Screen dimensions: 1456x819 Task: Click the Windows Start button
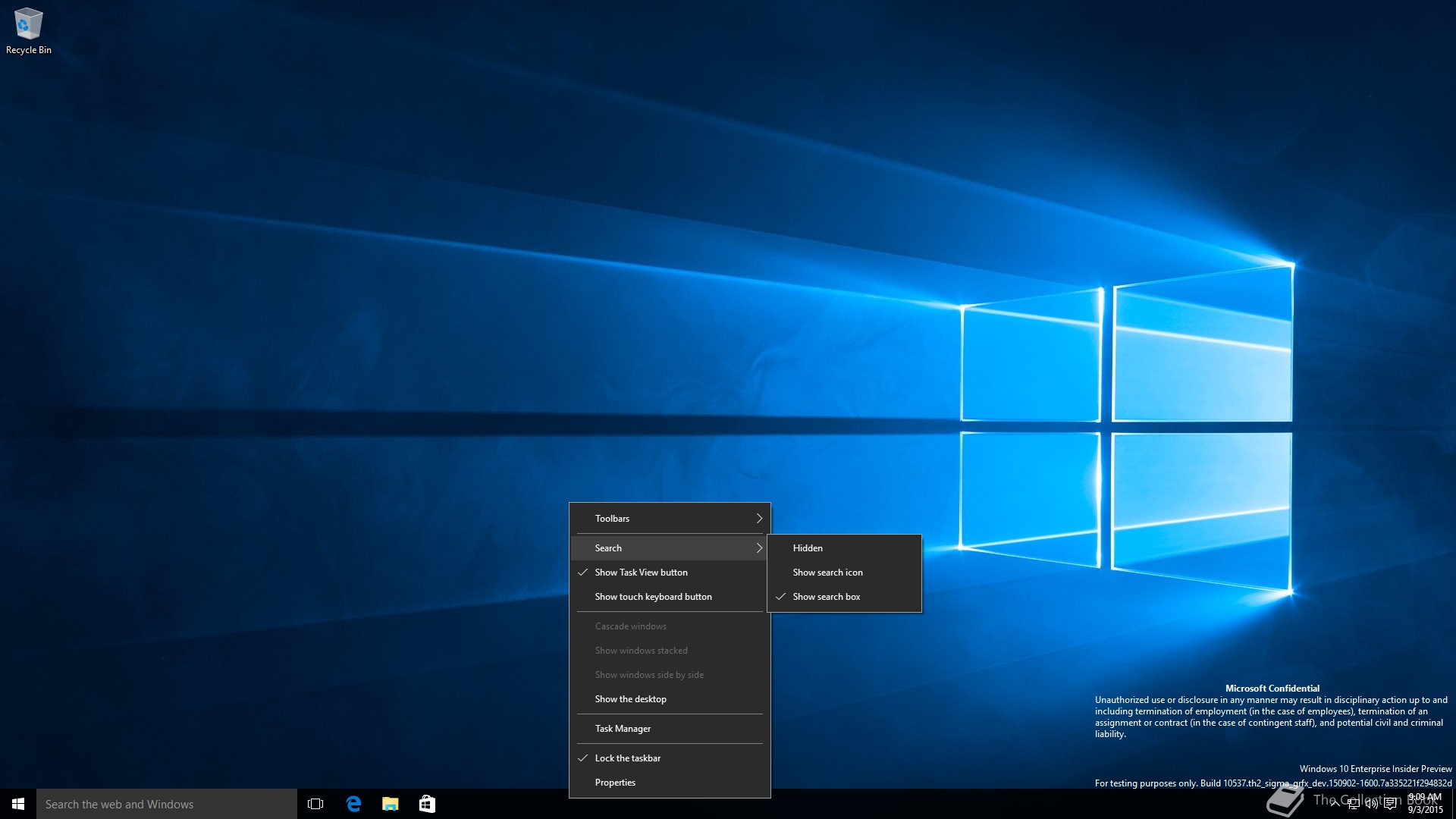pyautogui.click(x=18, y=804)
